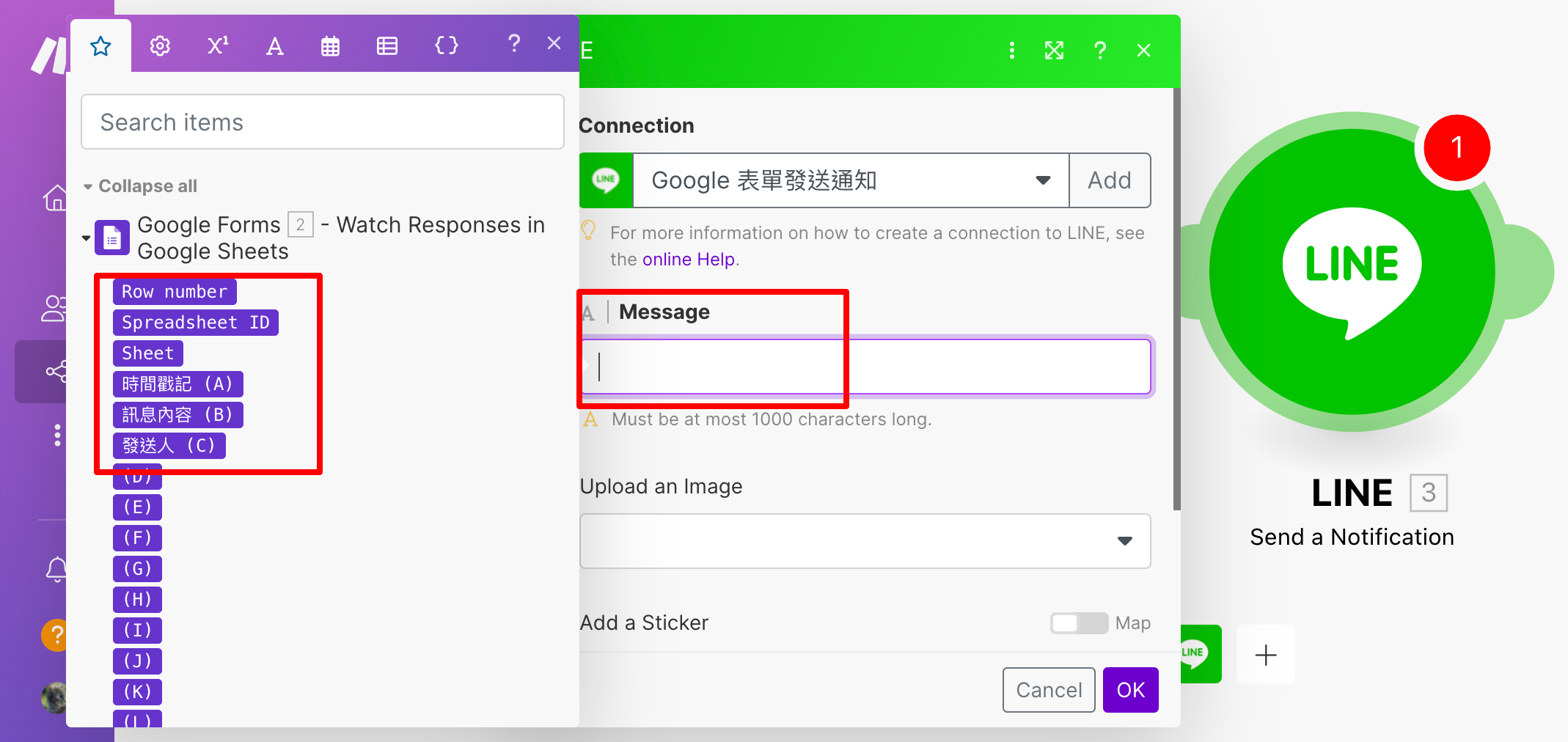Click the Search items field
The height and width of the screenshot is (742, 1568).
click(x=323, y=122)
